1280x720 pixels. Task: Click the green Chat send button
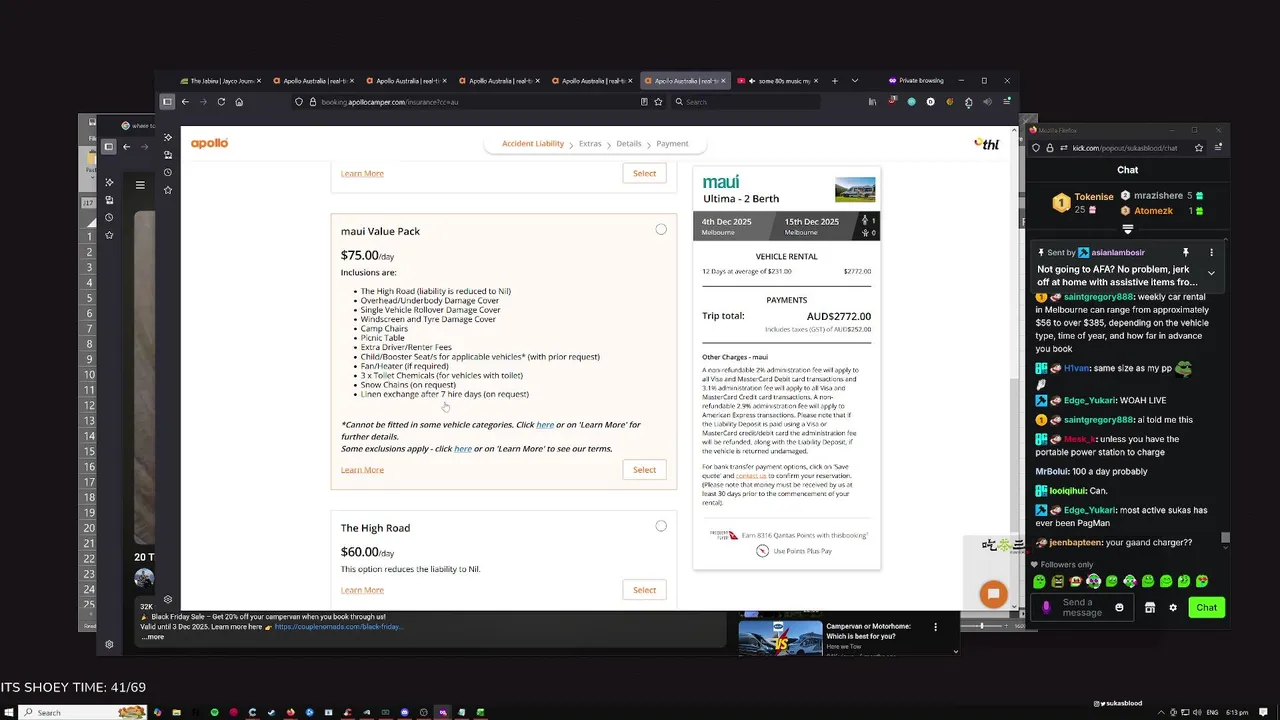pos(1207,607)
